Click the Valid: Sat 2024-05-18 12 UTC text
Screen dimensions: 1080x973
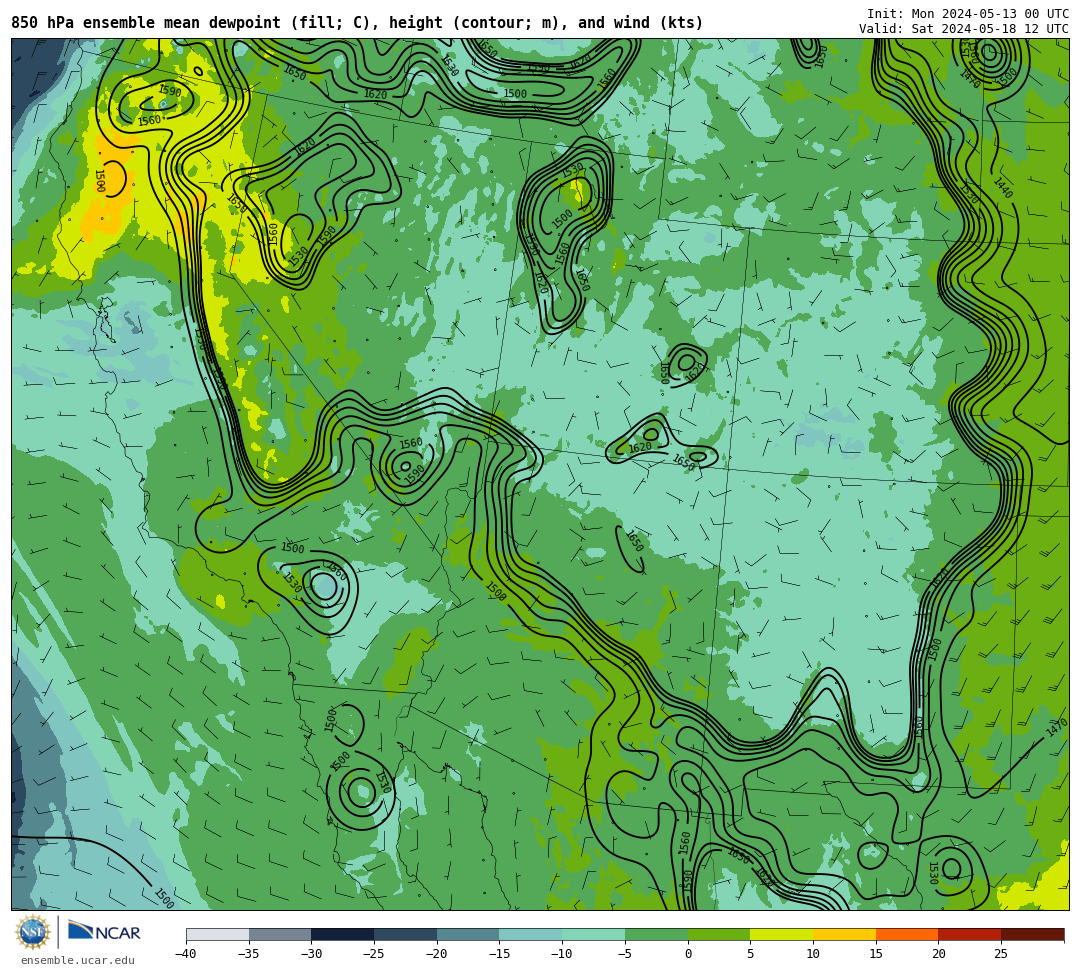click(964, 29)
